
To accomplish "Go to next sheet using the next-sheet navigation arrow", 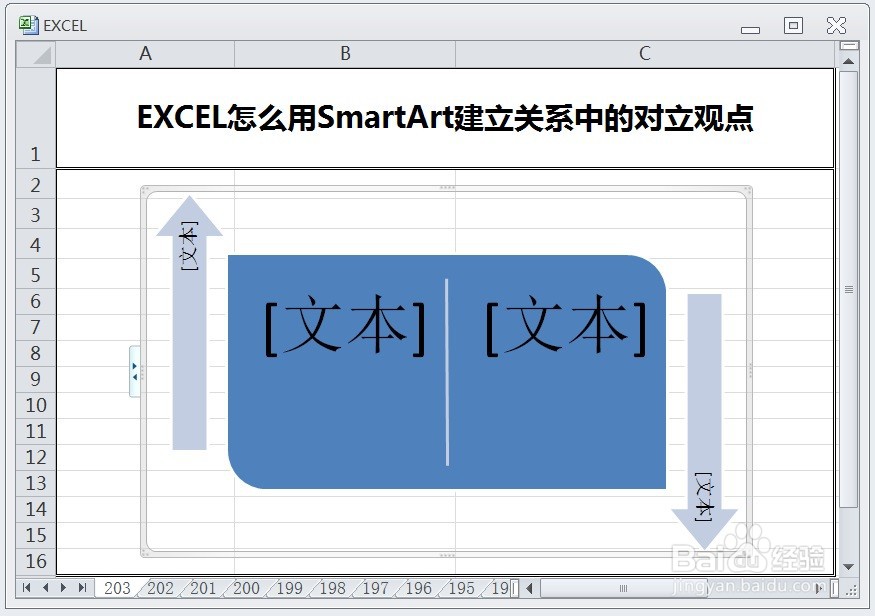I will (63, 588).
